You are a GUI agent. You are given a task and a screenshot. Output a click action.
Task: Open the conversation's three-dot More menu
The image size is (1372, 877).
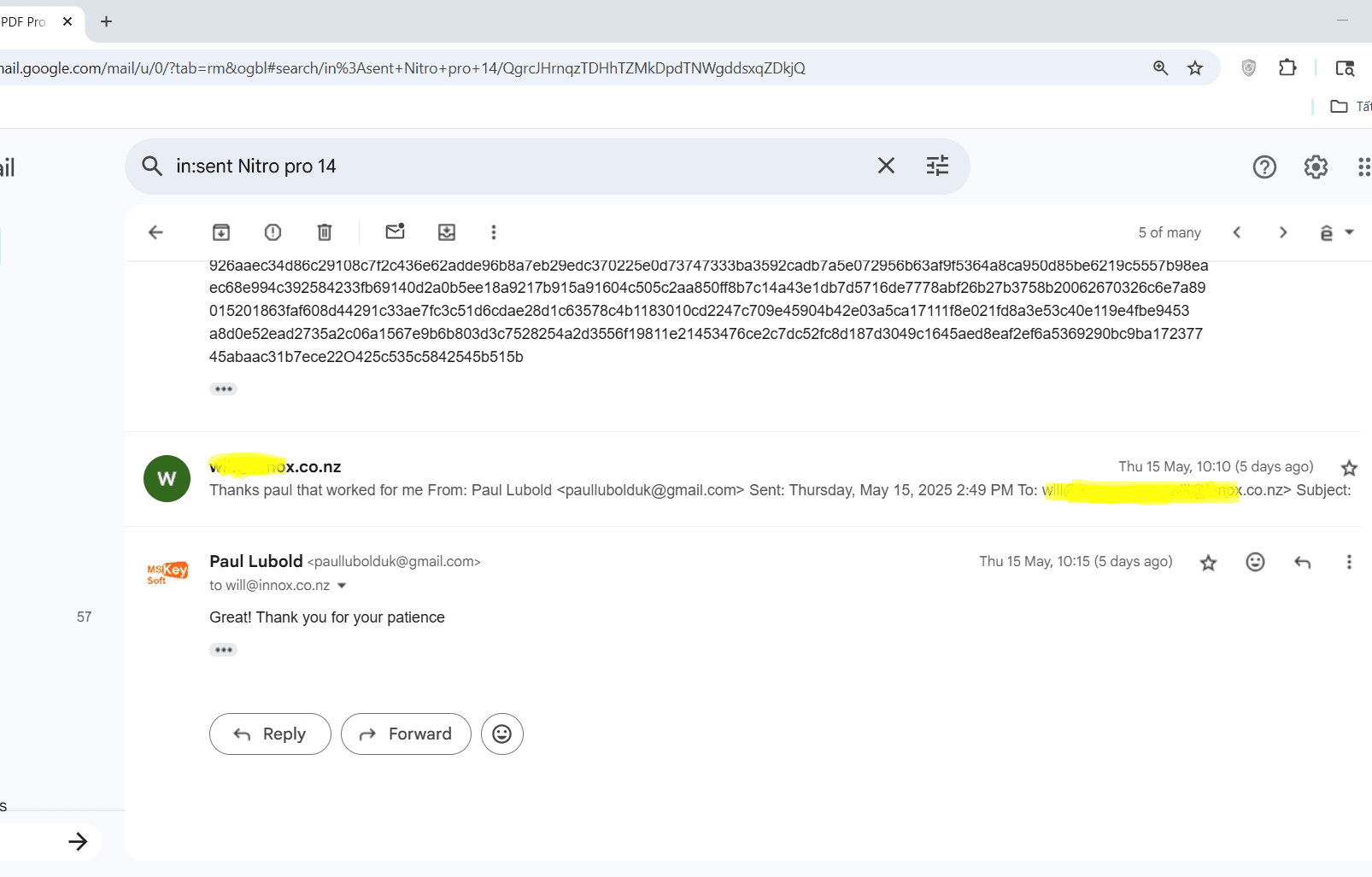point(493,232)
